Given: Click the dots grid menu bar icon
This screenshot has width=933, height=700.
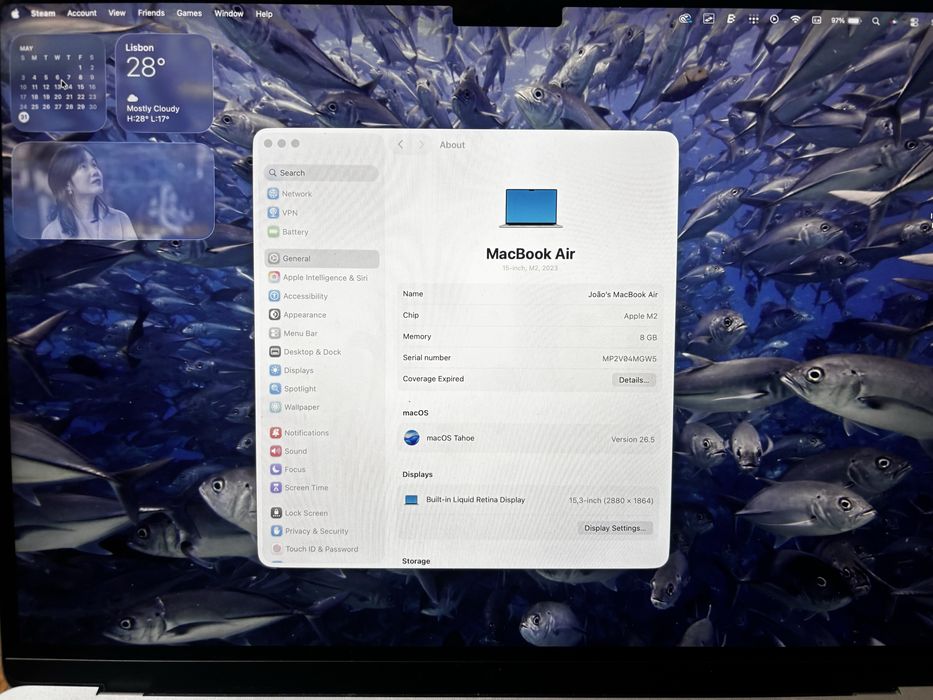Looking at the screenshot, I should click(753, 19).
